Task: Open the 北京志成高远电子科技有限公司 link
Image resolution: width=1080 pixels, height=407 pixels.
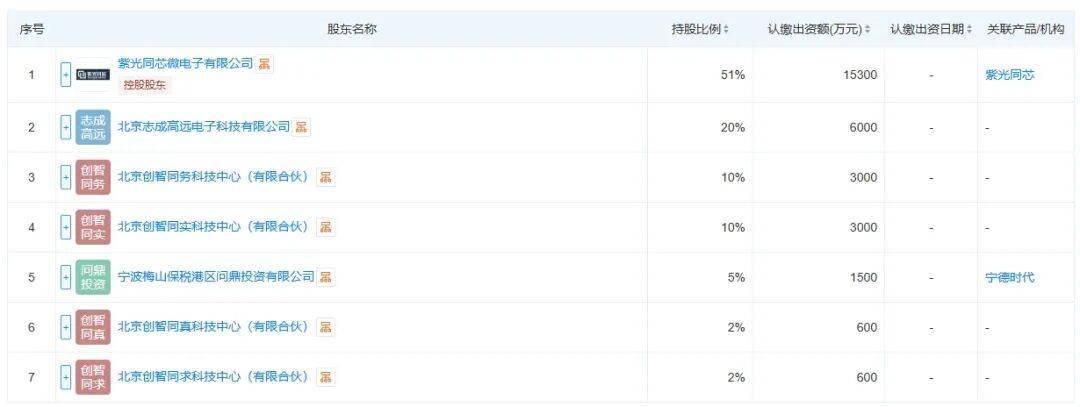Action: point(203,127)
